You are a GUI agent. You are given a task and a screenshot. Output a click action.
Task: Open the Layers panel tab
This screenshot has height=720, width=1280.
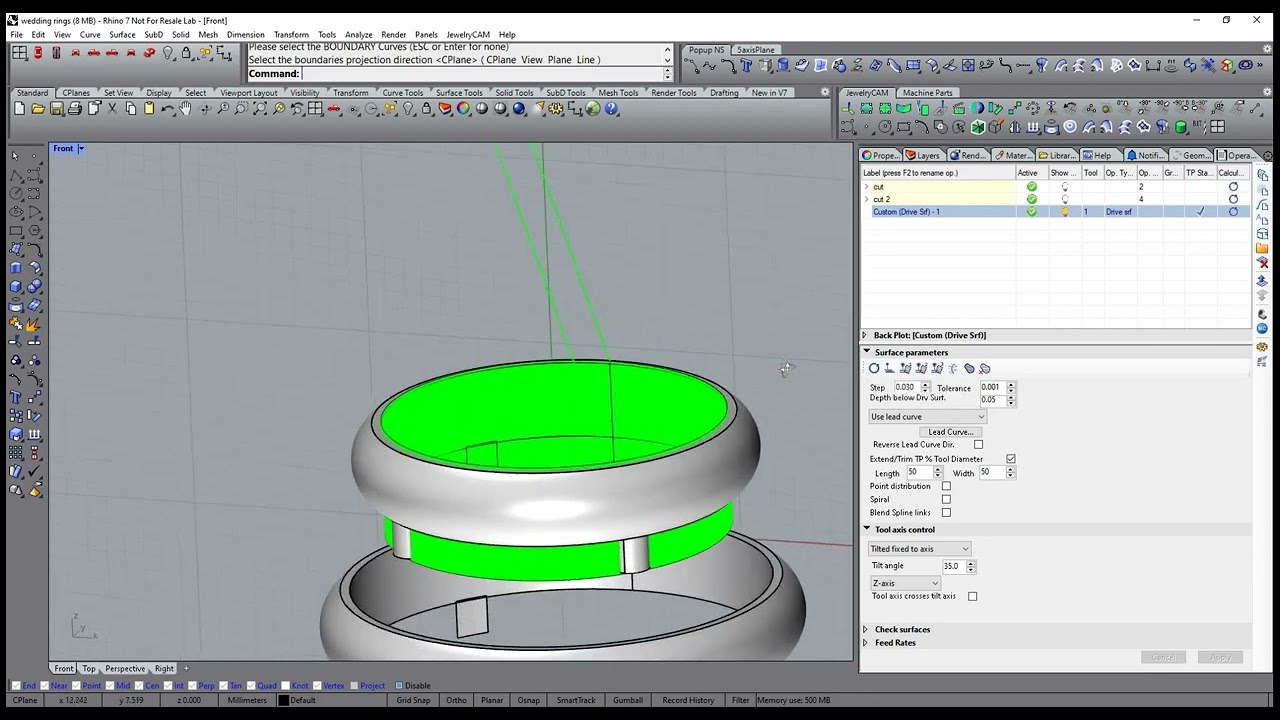(923, 155)
